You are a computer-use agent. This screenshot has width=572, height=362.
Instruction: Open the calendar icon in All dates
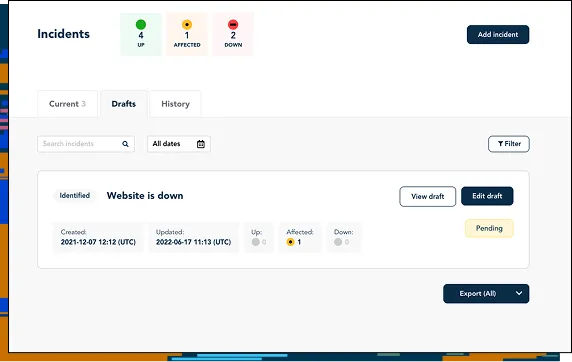click(201, 144)
